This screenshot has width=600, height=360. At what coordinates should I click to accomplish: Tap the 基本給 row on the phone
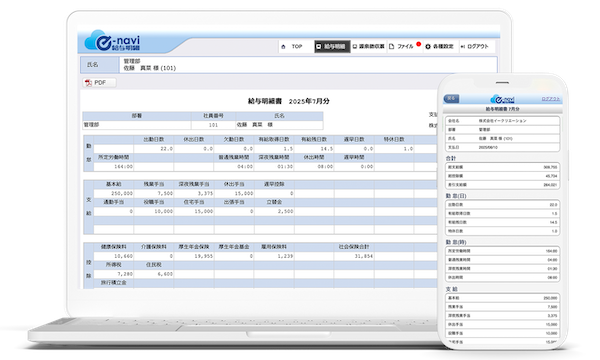click(x=502, y=298)
